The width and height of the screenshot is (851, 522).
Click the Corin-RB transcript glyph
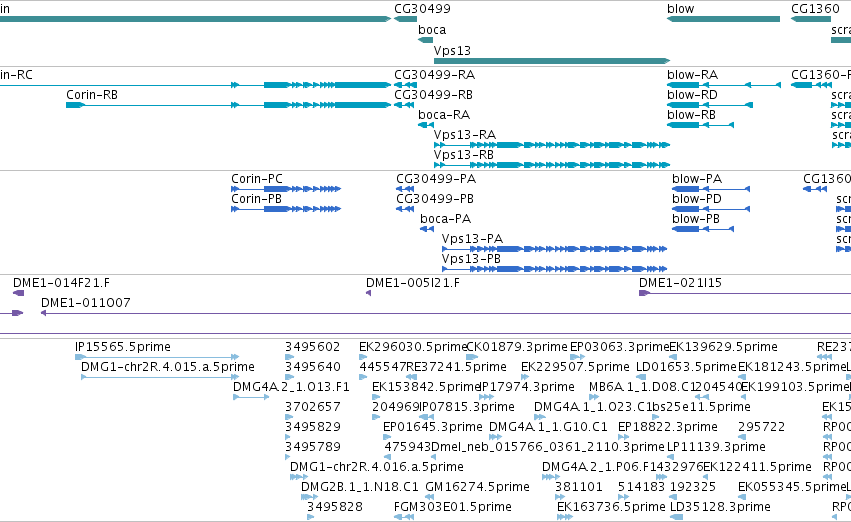pyautogui.click(x=228, y=105)
